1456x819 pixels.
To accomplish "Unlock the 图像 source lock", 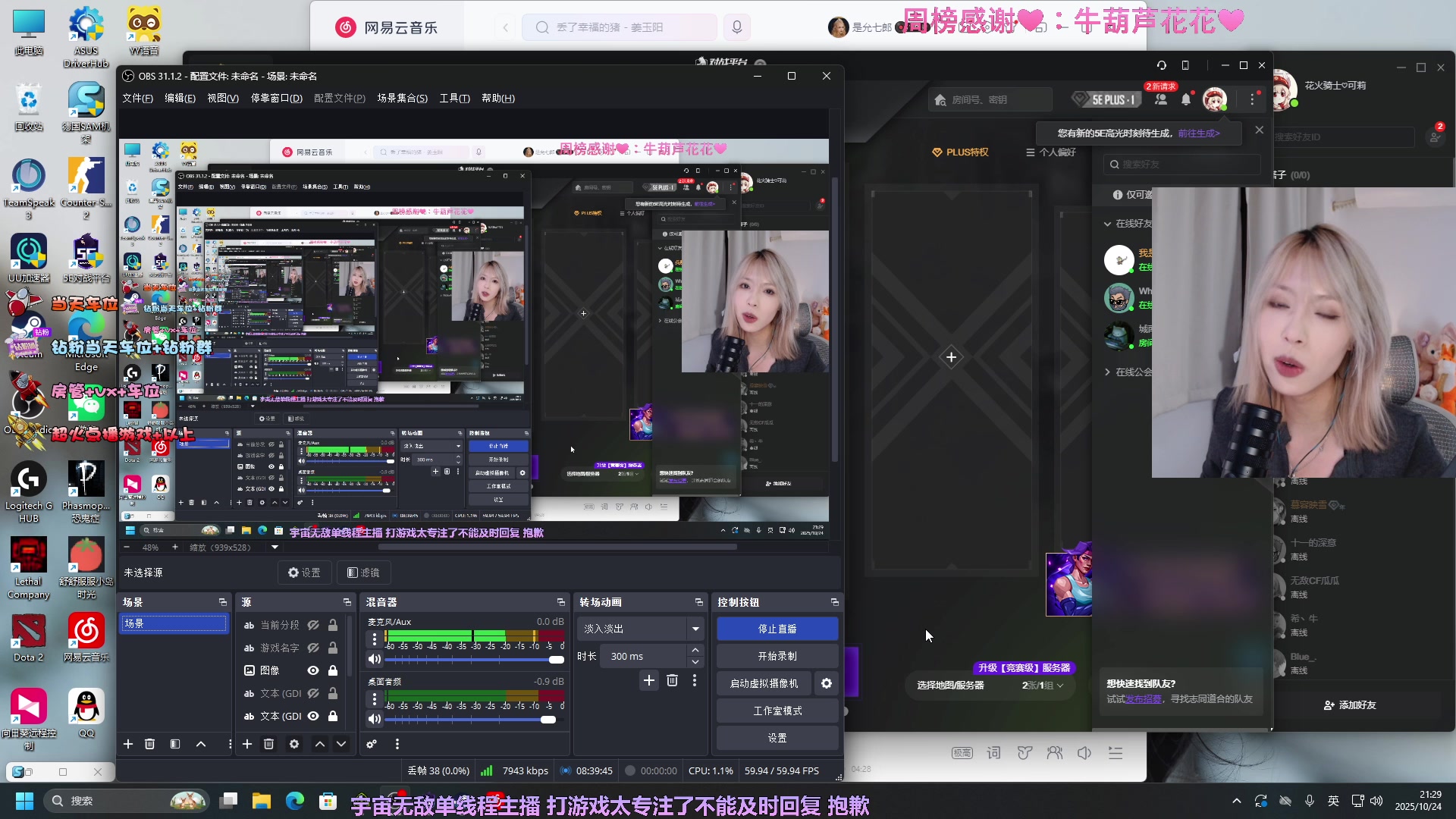I will point(332,670).
